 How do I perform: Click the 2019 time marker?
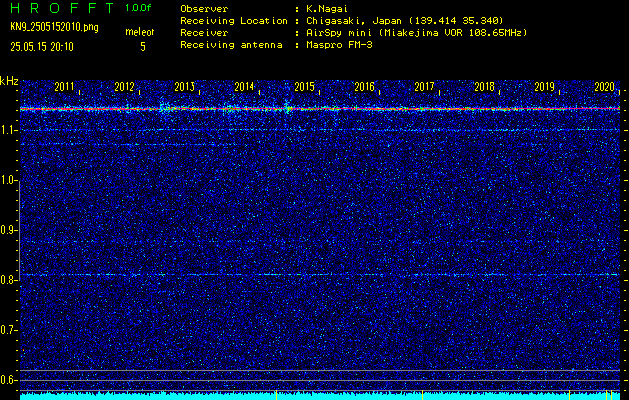[x=545, y=87]
